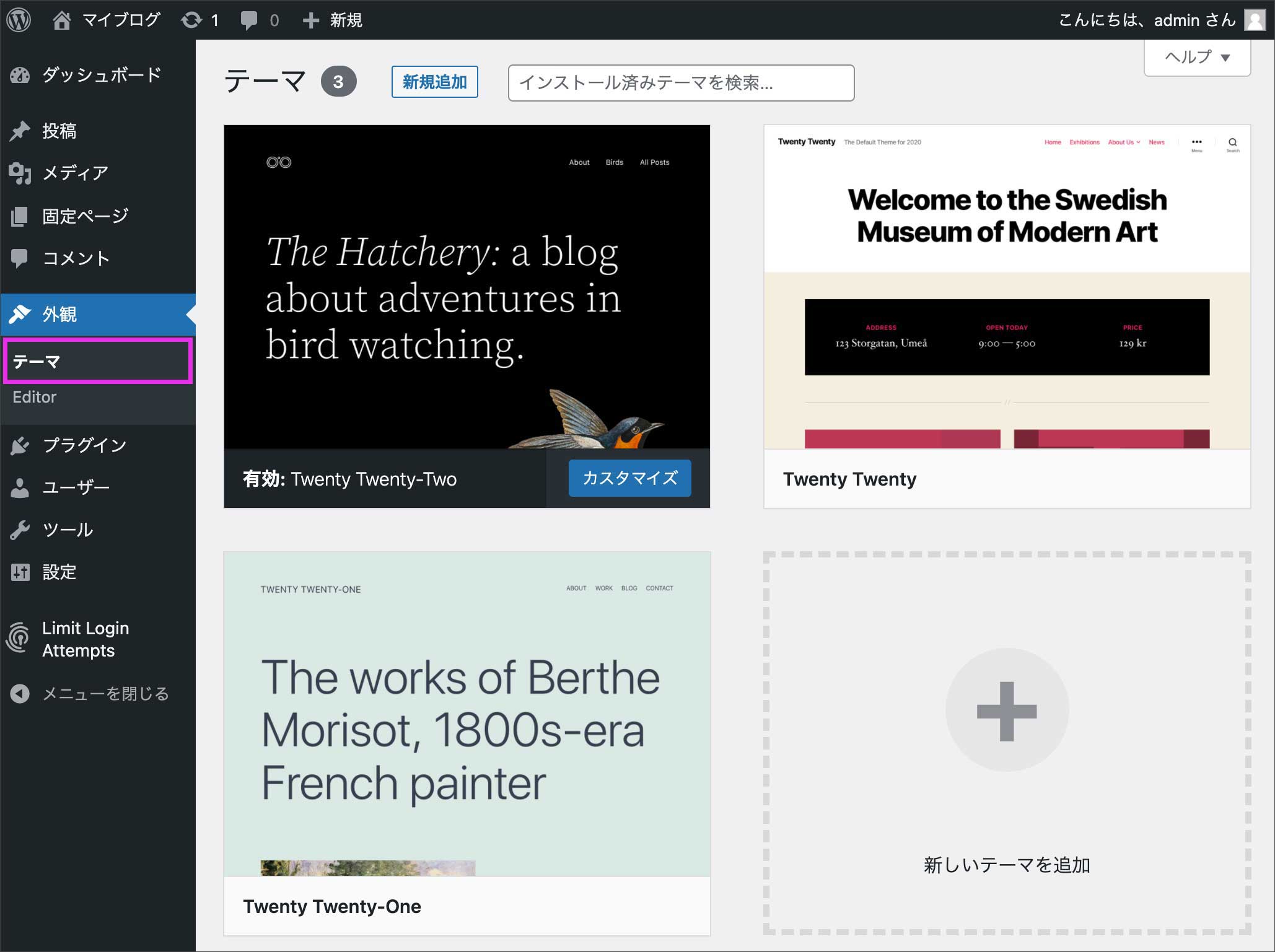Click the カスタマイズ button
This screenshot has height=952, width=1275.
(x=629, y=478)
